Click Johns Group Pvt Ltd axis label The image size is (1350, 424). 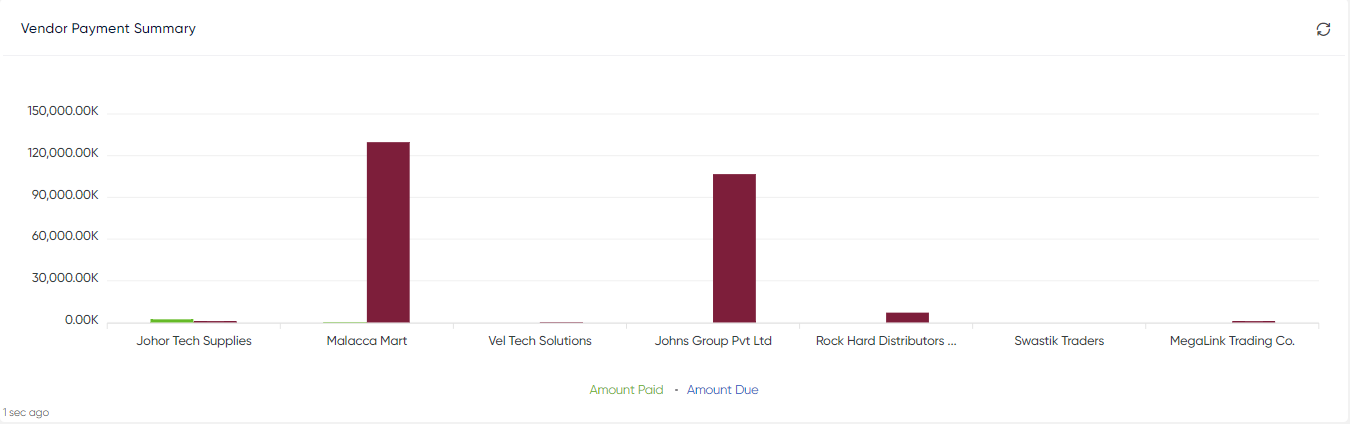(713, 341)
